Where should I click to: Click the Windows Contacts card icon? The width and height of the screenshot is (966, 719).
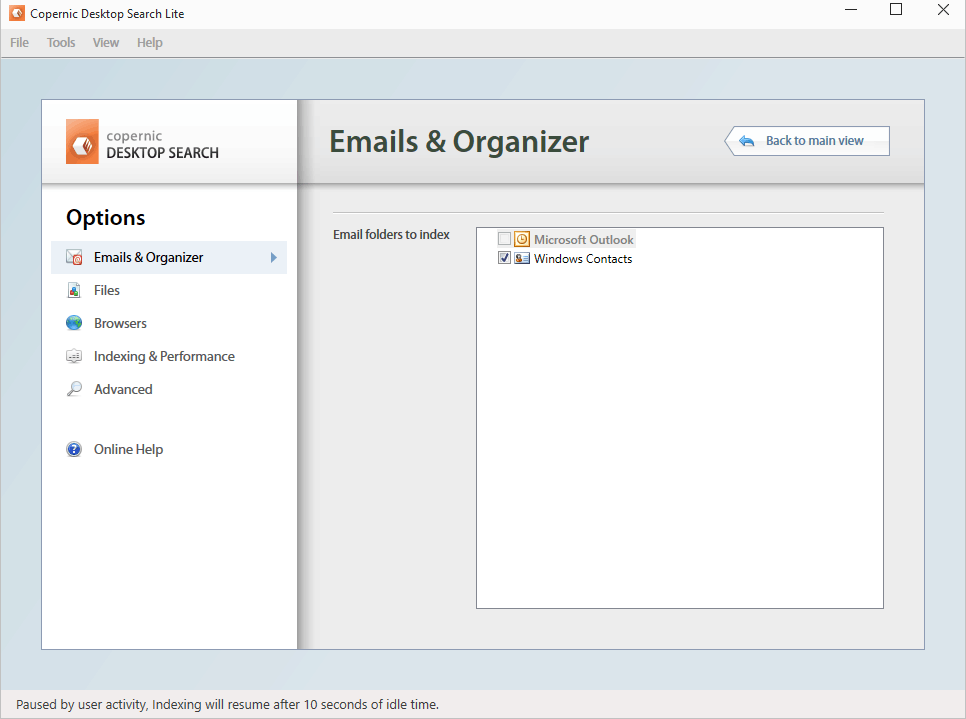pyautogui.click(x=522, y=259)
